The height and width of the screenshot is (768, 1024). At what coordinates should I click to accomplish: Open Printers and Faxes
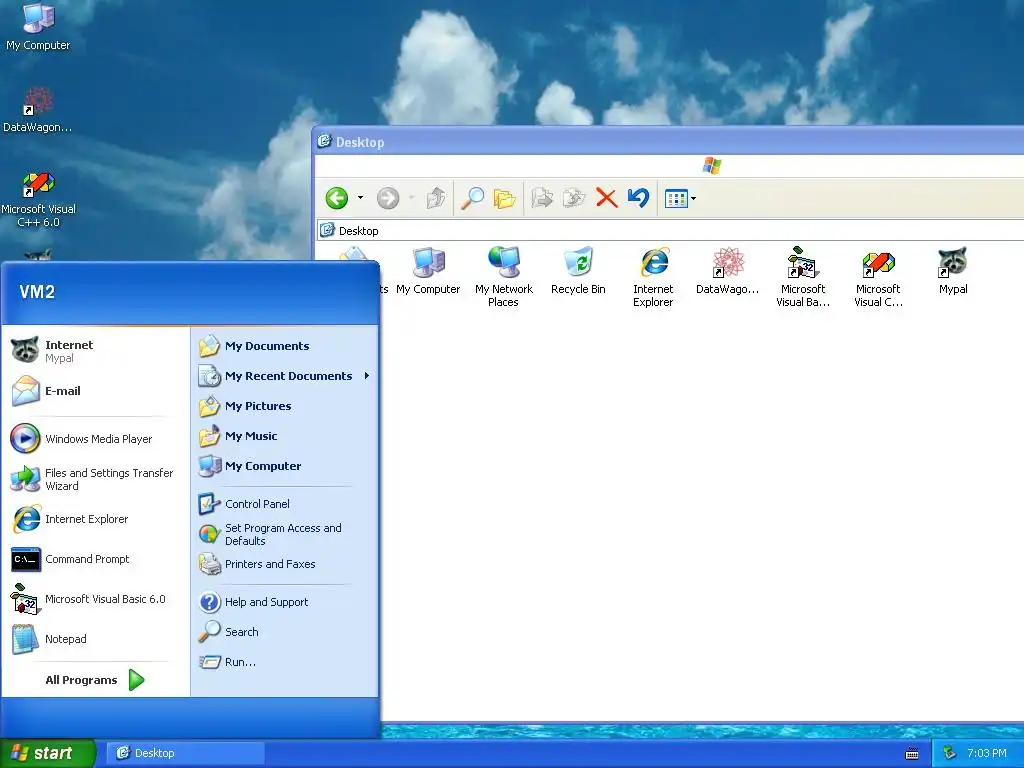tap(285, 564)
